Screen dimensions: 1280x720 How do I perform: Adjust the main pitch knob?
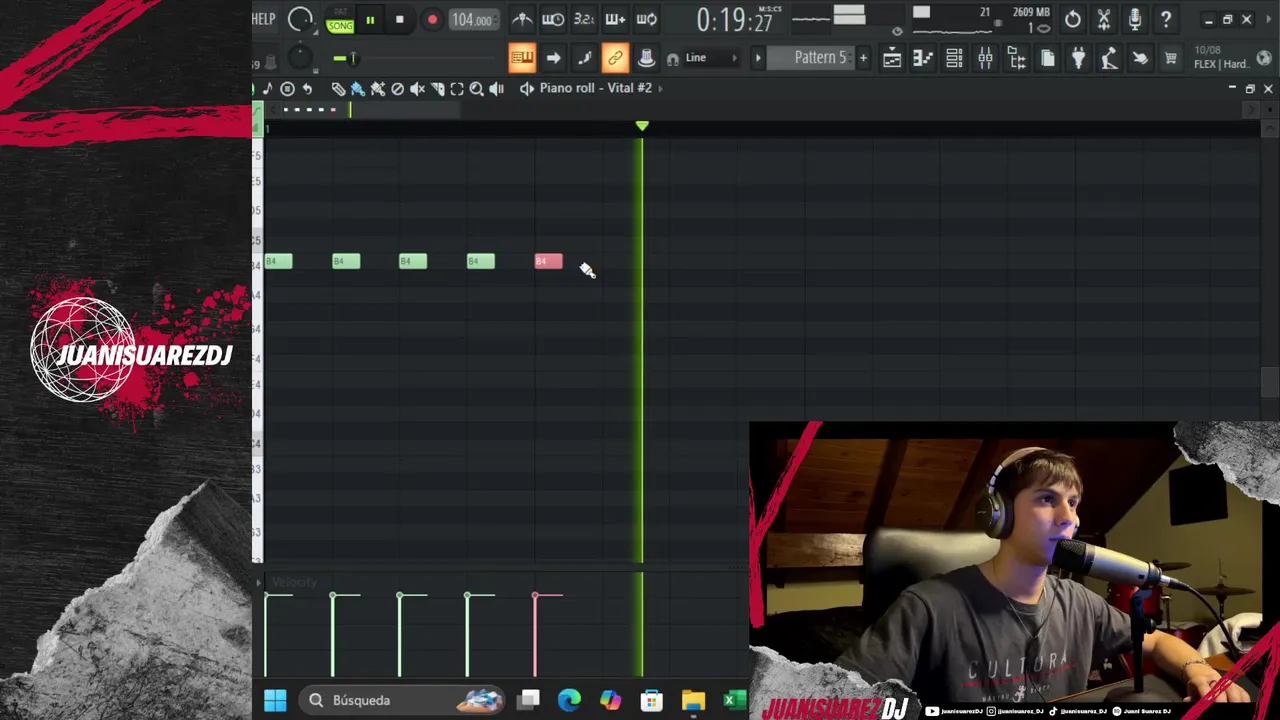(x=300, y=58)
